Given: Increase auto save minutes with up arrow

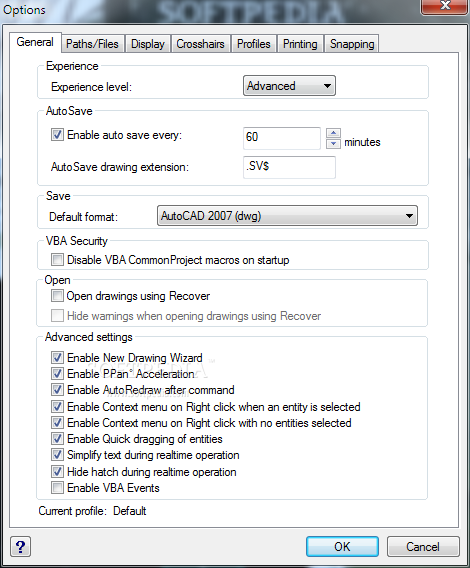Looking at the screenshot, I should tap(333, 133).
